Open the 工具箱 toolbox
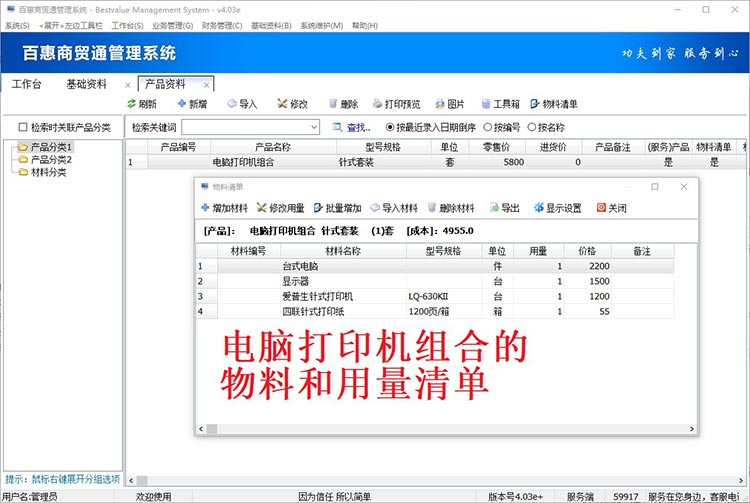 coord(500,104)
